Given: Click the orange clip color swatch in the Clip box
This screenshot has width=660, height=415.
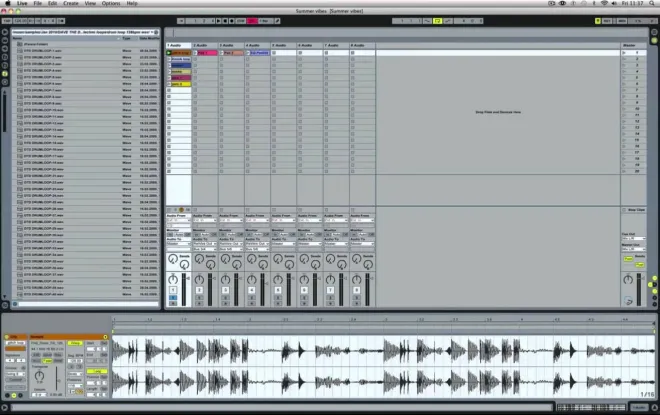Looking at the screenshot, I should (x=16, y=348).
